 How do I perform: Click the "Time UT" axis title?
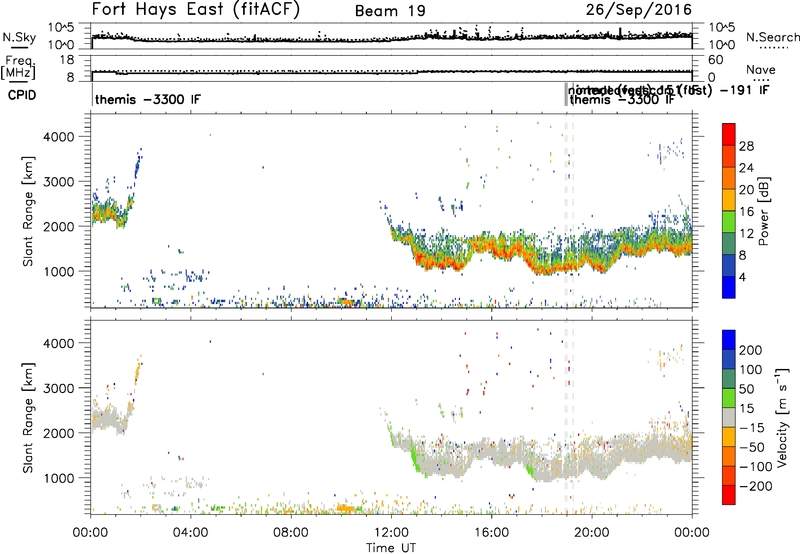tap(391, 548)
